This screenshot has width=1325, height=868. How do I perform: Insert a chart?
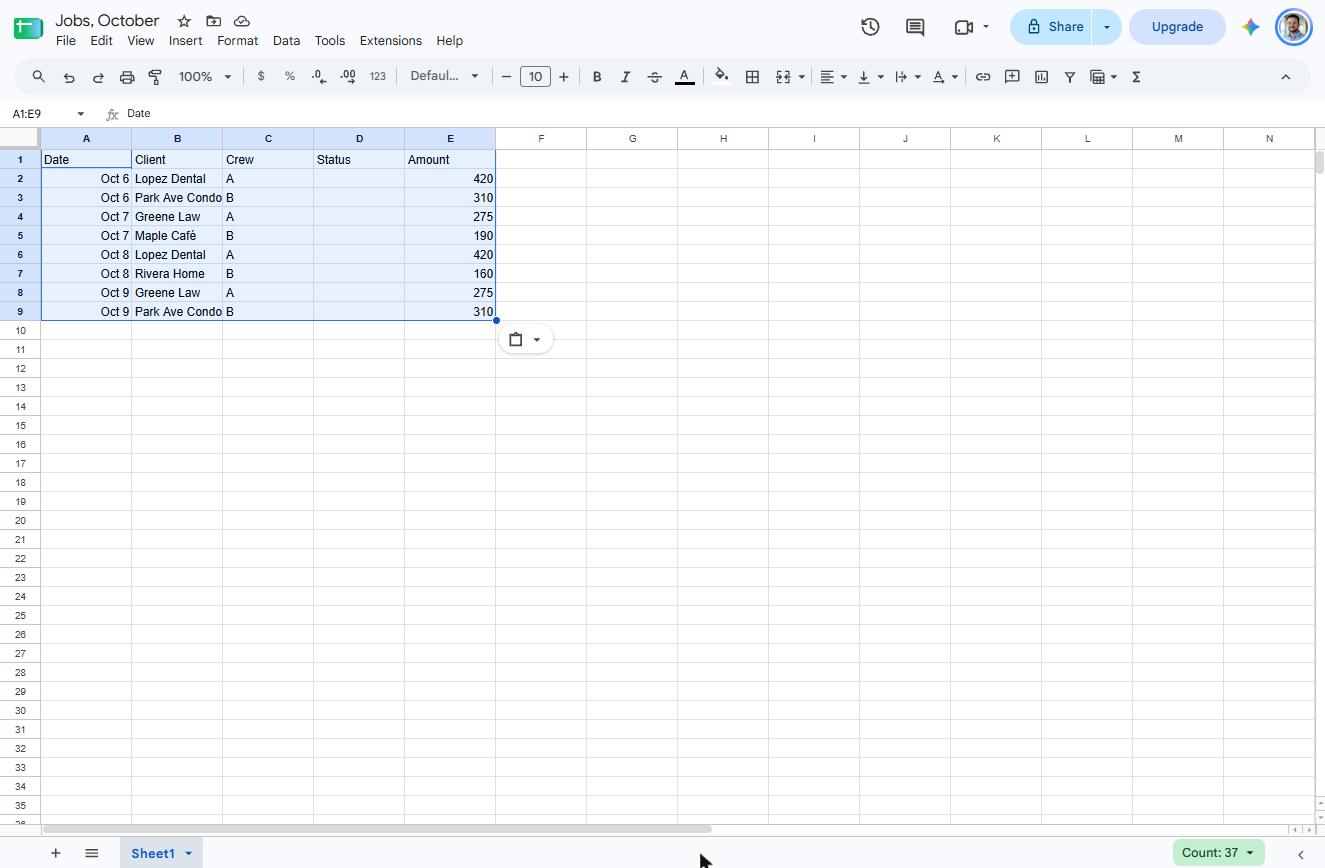pos(1041,77)
